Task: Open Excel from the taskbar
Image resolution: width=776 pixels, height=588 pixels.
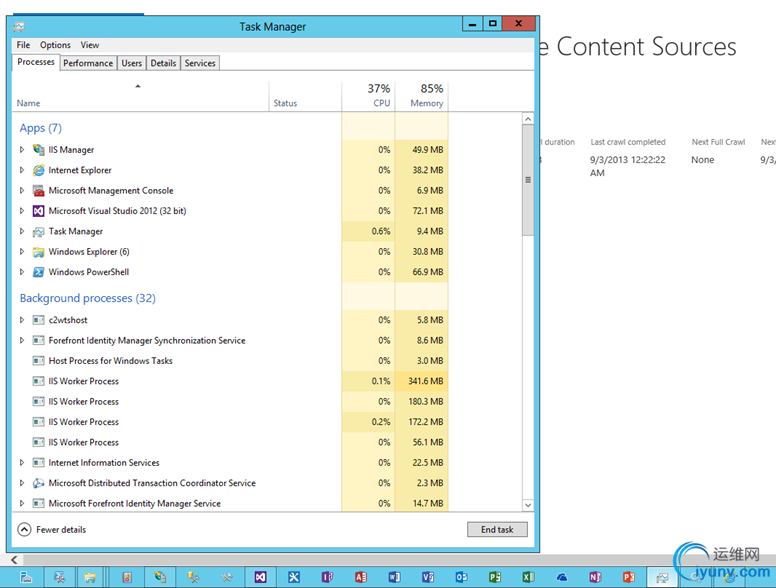Action: pos(528,577)
